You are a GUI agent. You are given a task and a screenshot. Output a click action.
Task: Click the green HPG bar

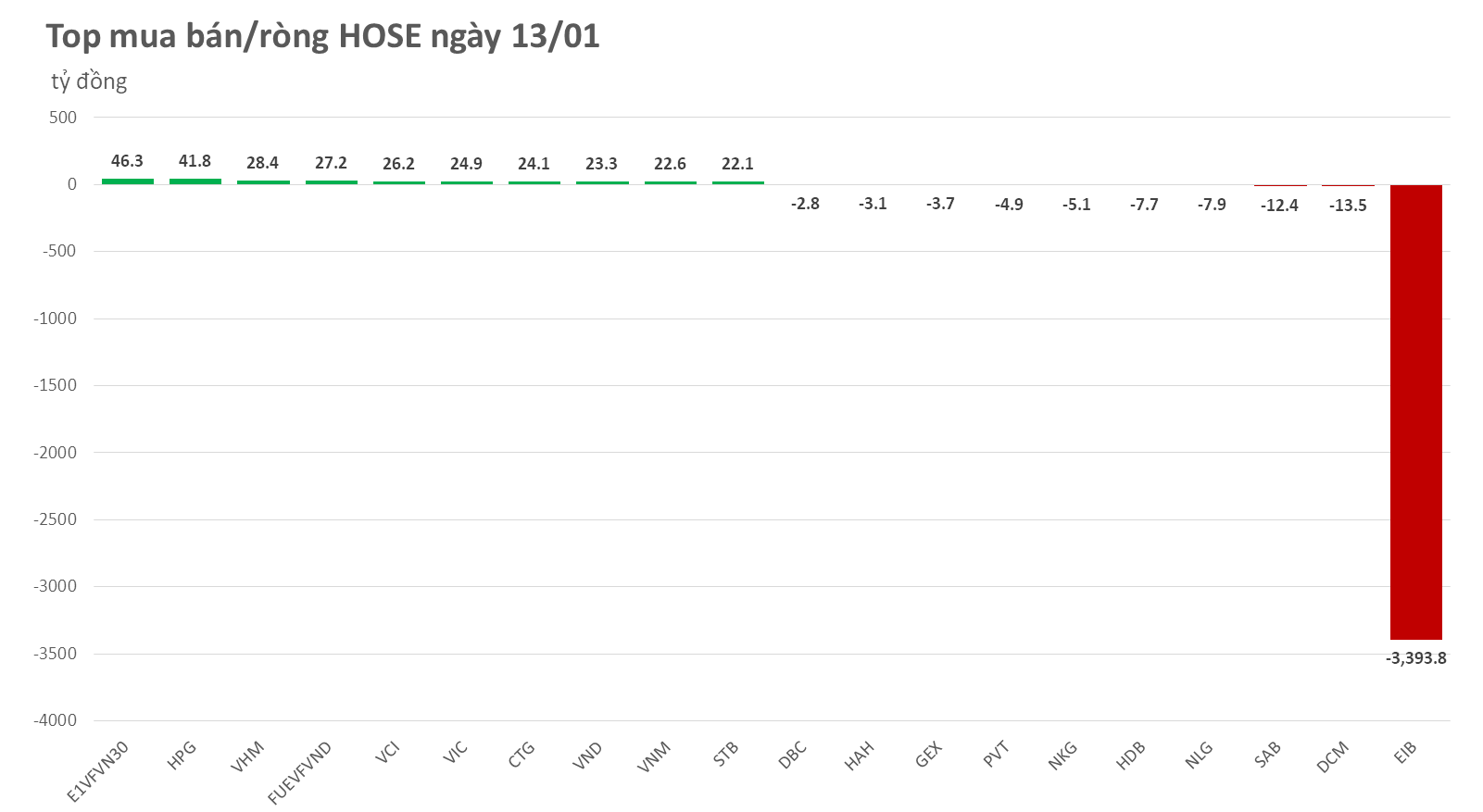click(195, 181)
